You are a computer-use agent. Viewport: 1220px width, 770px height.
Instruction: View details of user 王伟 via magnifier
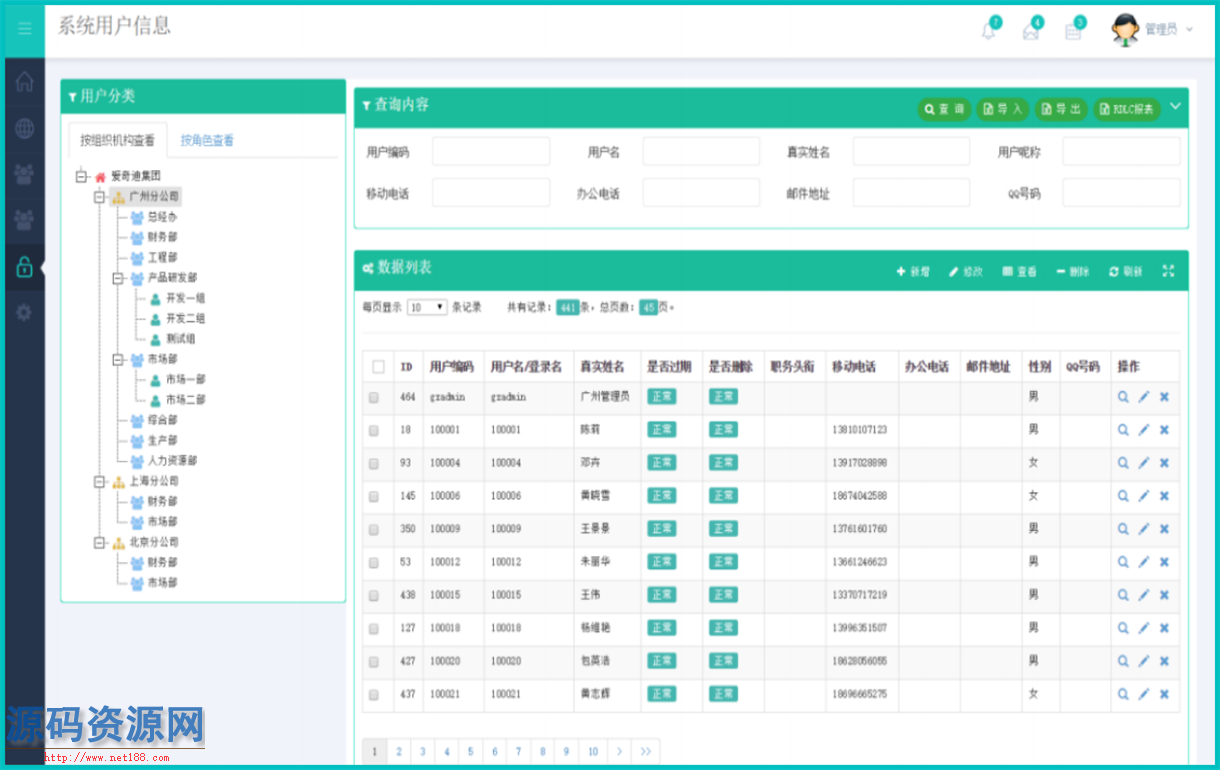[x=1123, y=595]
